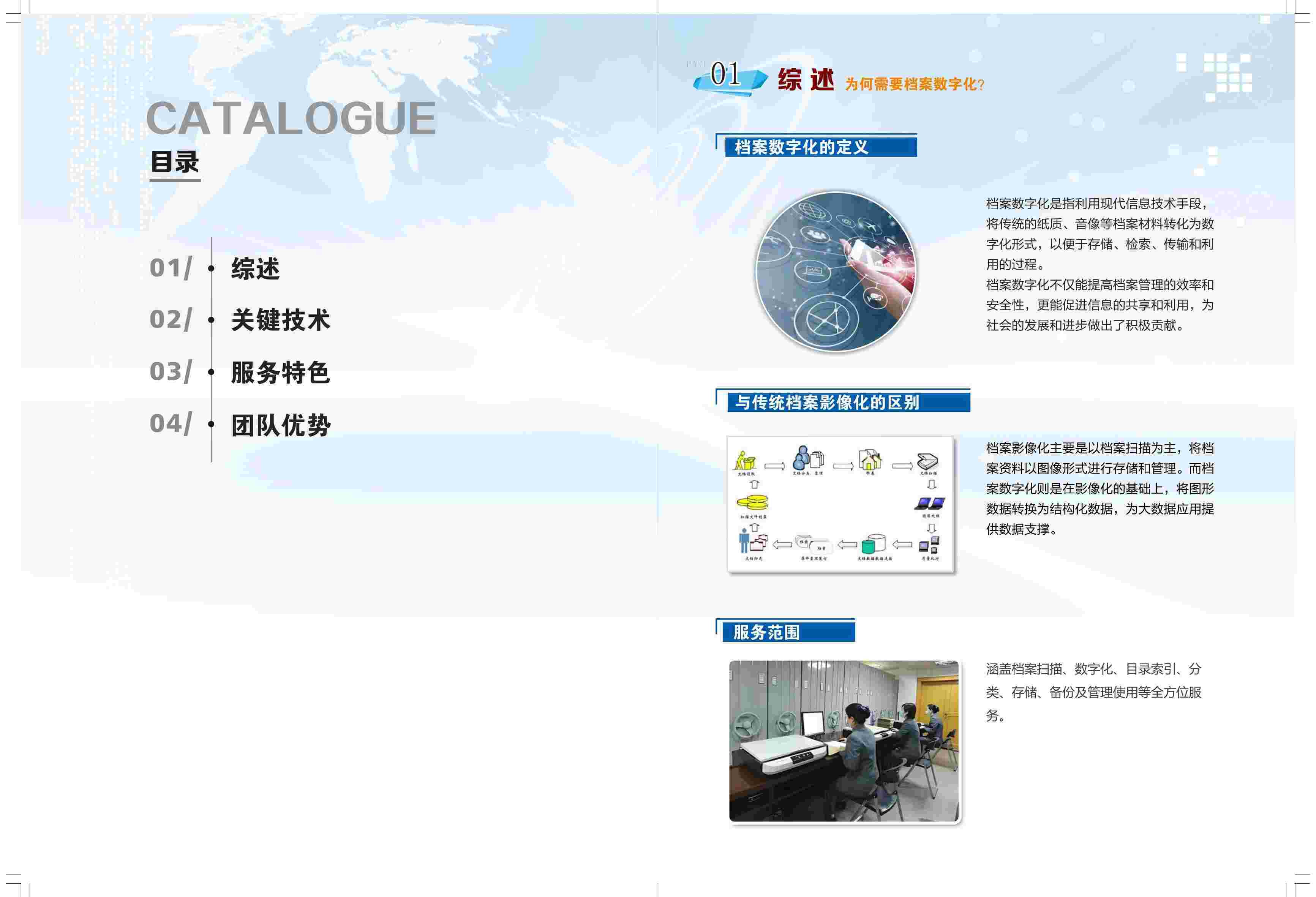The image size is (1316, 897).
Task: Click paragraph starting 档案影像化主要是以档案扫描为主
Action: (1100, 488)
